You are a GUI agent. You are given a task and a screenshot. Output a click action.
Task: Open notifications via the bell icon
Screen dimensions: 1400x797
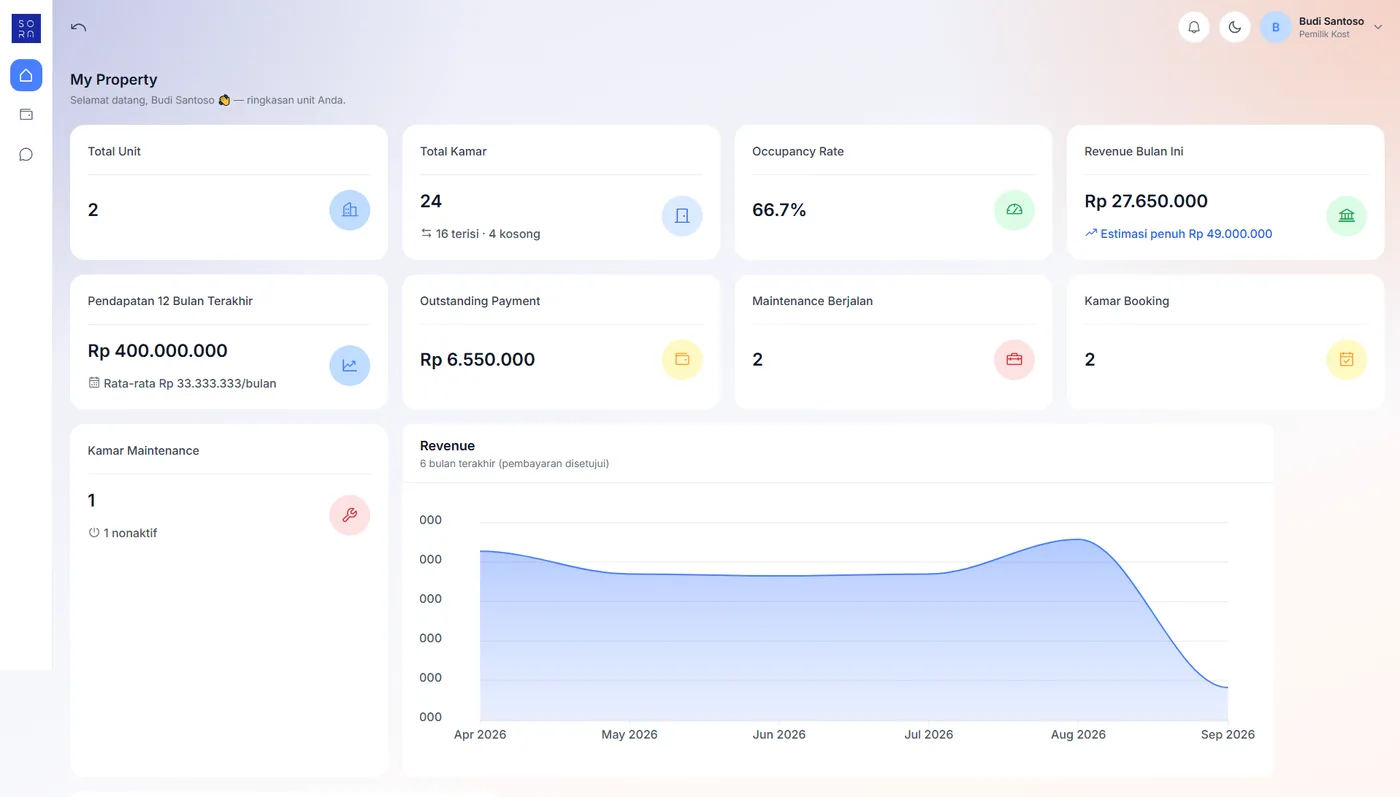tap(1194, 27)
